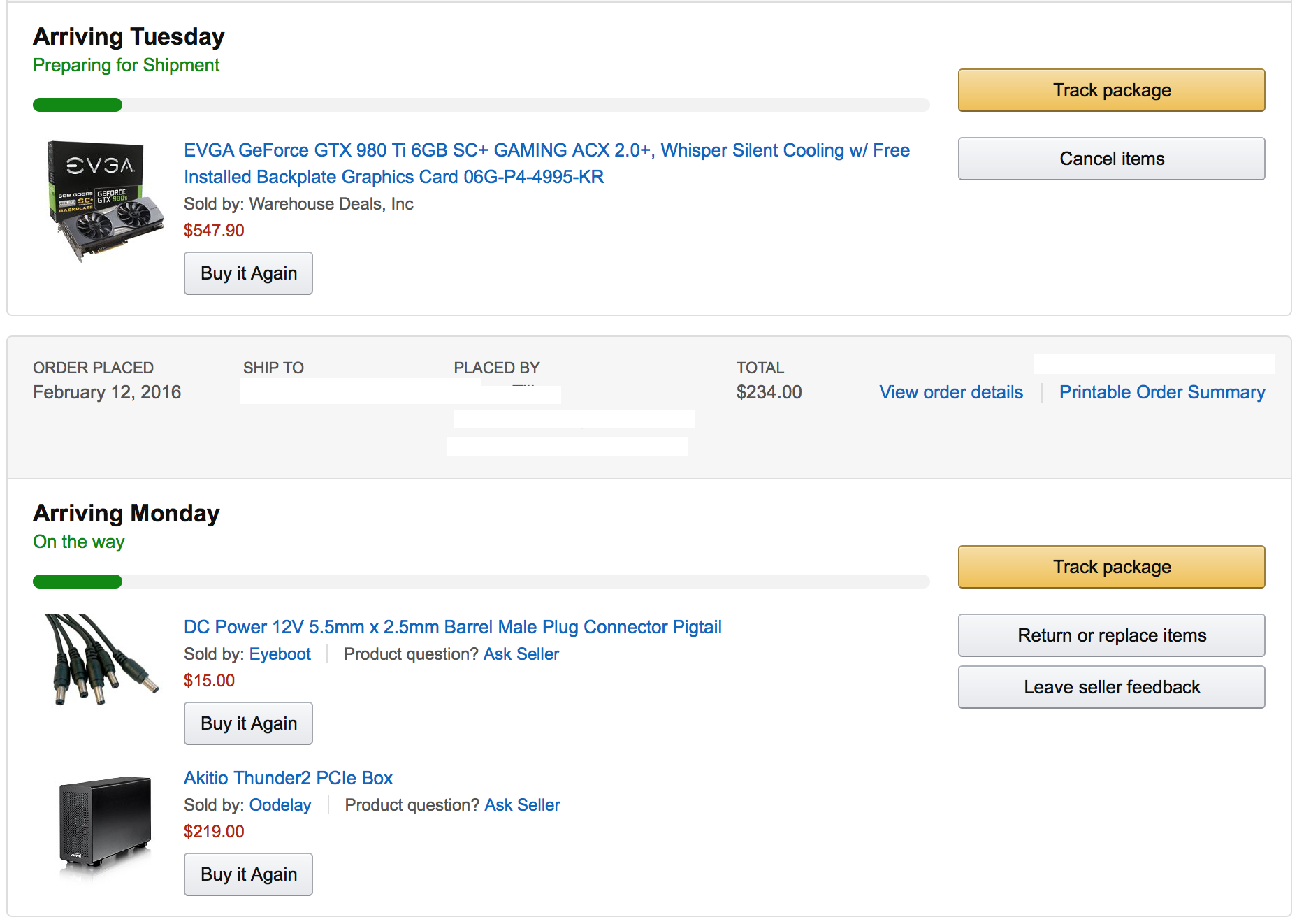
Task: Track the package arriving Monday
Action: (x=1111, y=567)
